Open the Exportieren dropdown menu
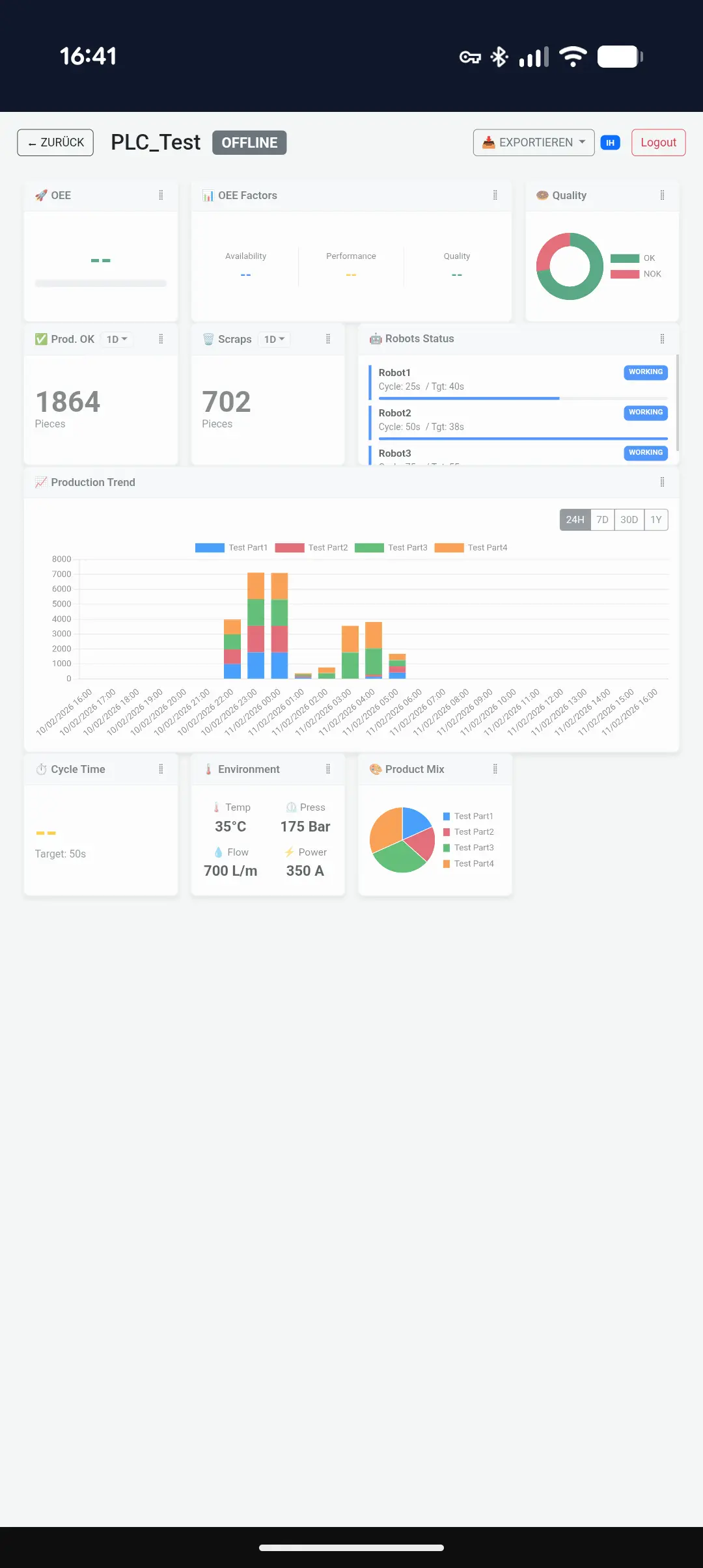This screenshot has width=703, height=1568. tap(533, 142)
